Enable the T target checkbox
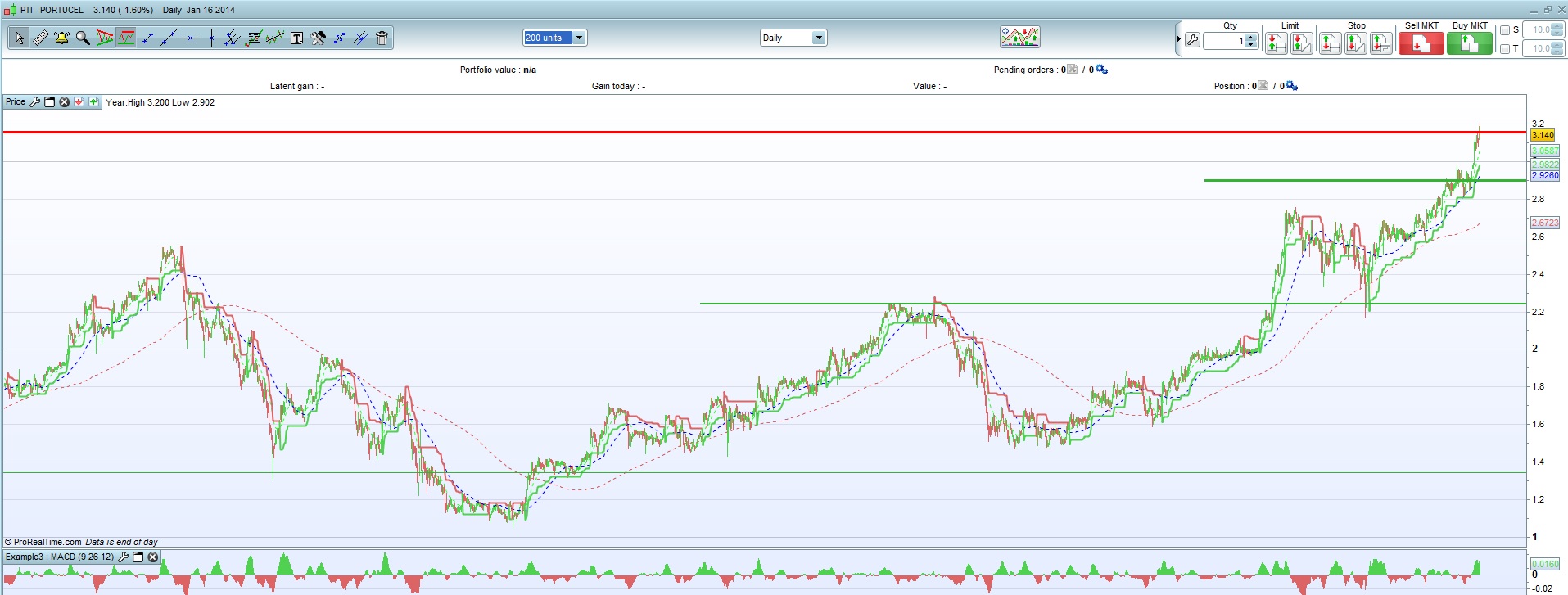The width and height of the screenshot is (1568, 595). 1505,49
